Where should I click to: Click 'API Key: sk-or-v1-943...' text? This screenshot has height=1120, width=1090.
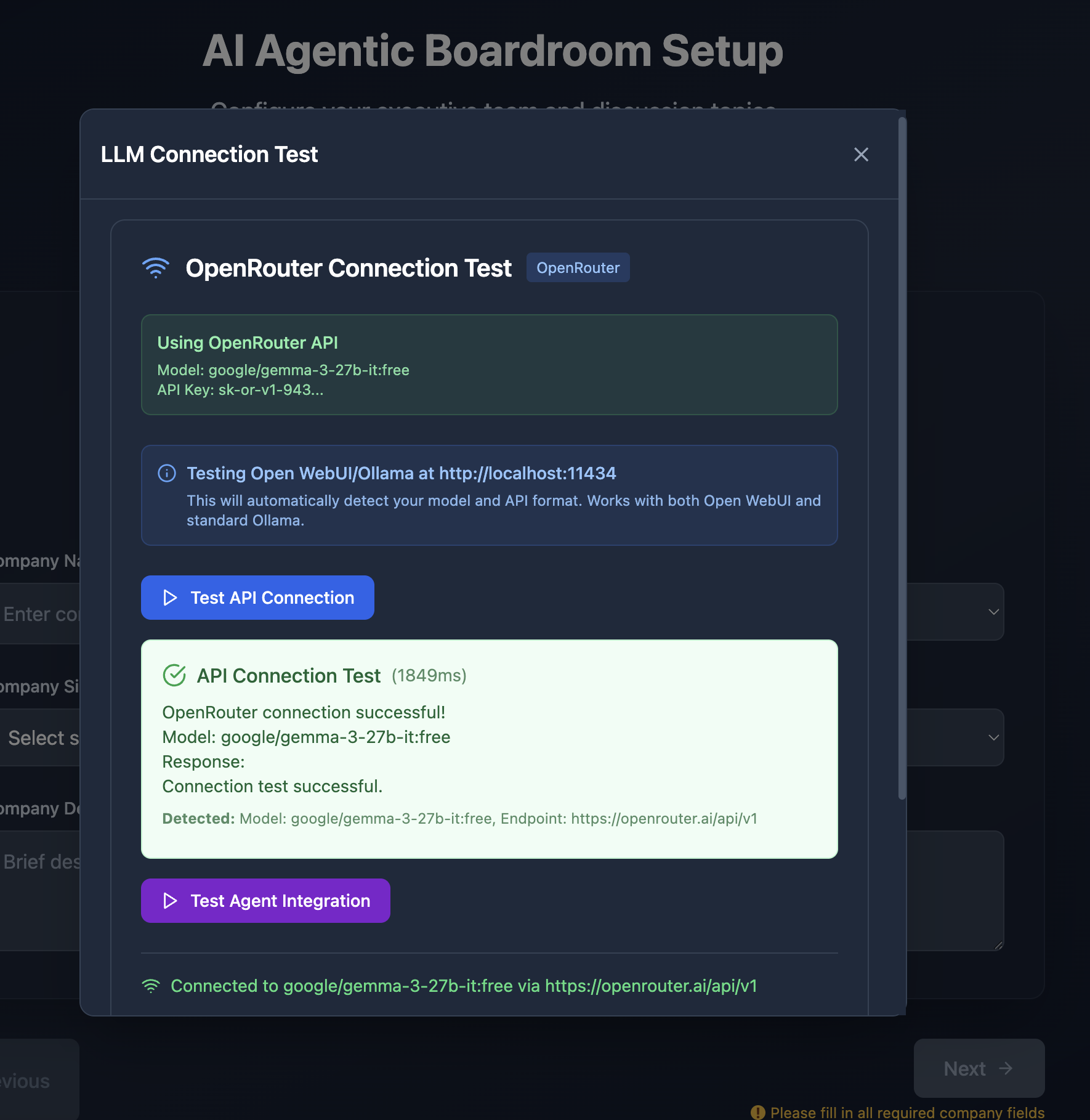240,390
